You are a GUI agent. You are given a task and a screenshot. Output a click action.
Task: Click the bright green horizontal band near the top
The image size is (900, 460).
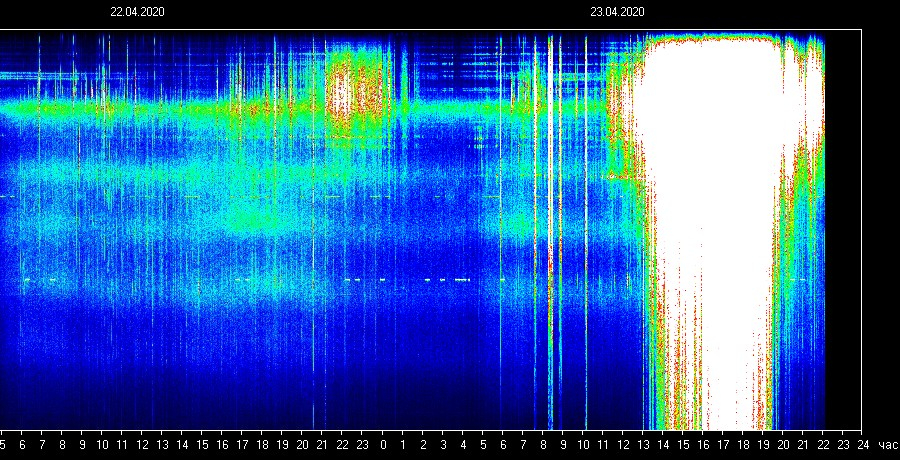pos(150,108)
